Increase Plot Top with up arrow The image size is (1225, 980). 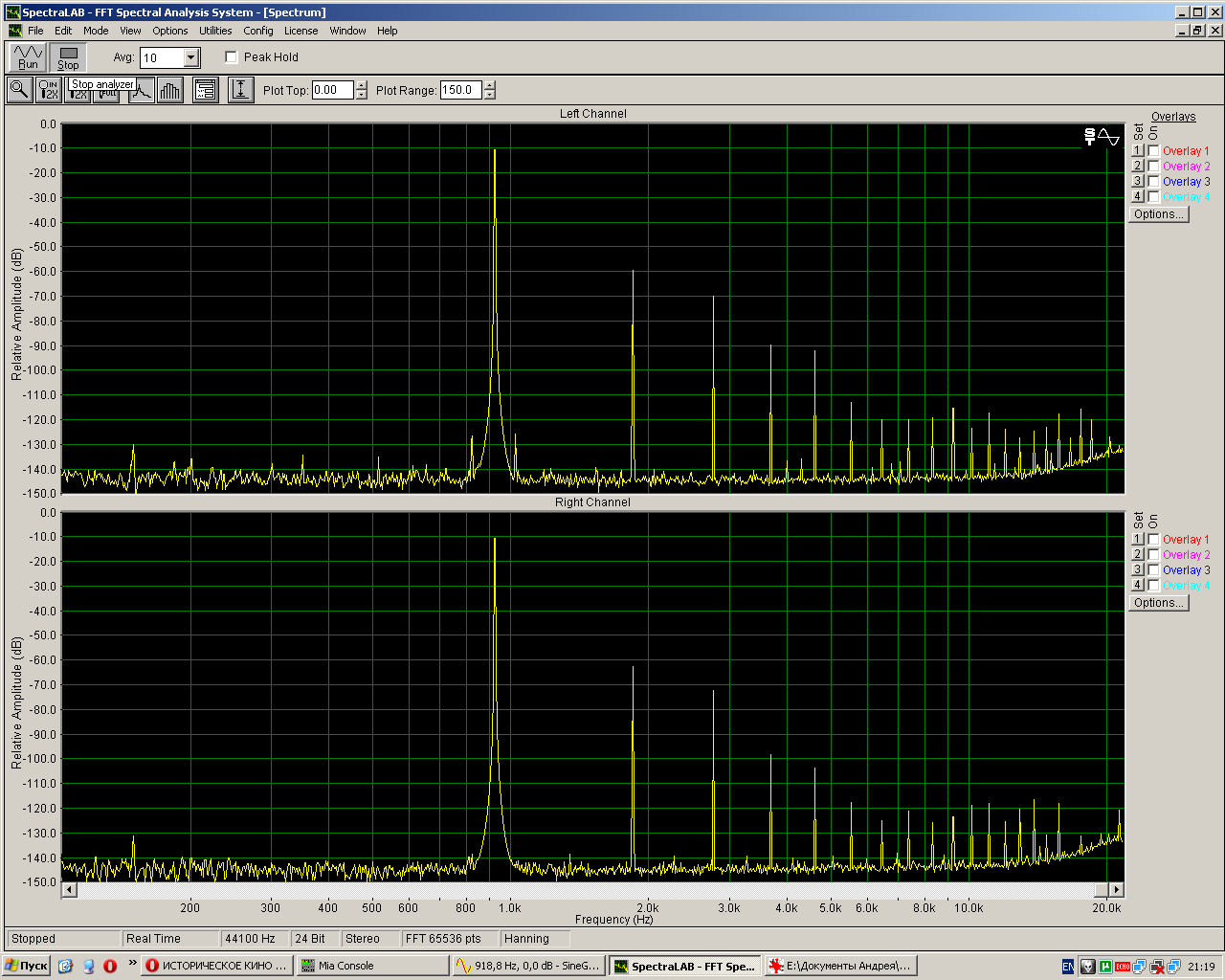tap(361, 85)
